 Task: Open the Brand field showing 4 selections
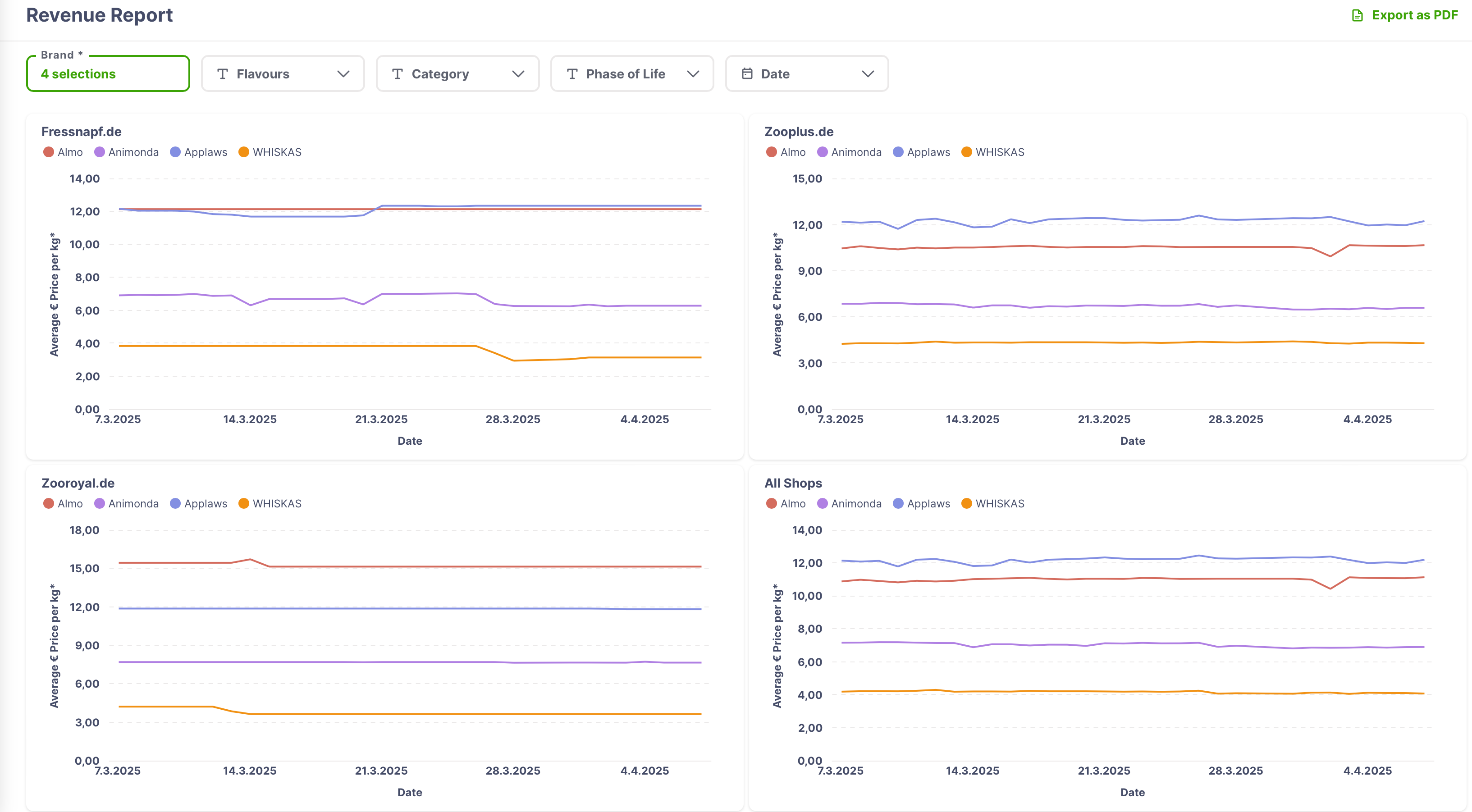coord(108,74)
